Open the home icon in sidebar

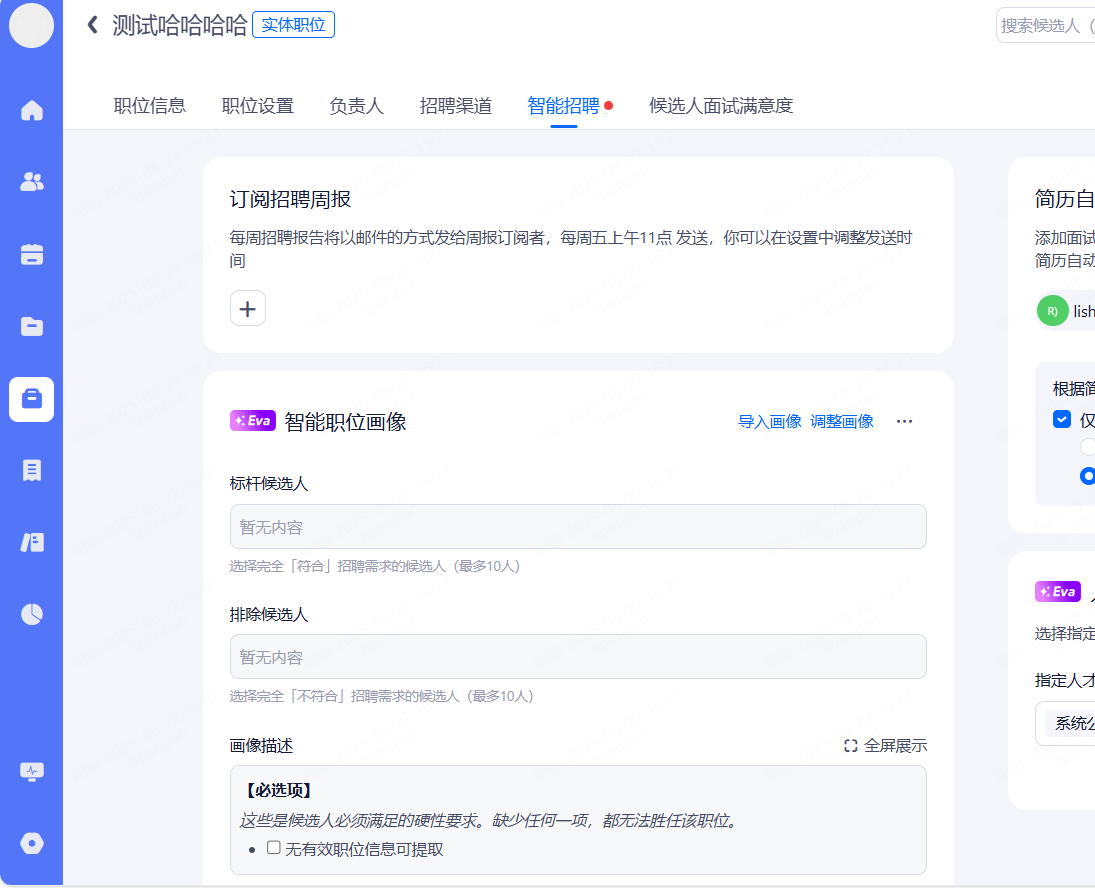click(32, 110)
